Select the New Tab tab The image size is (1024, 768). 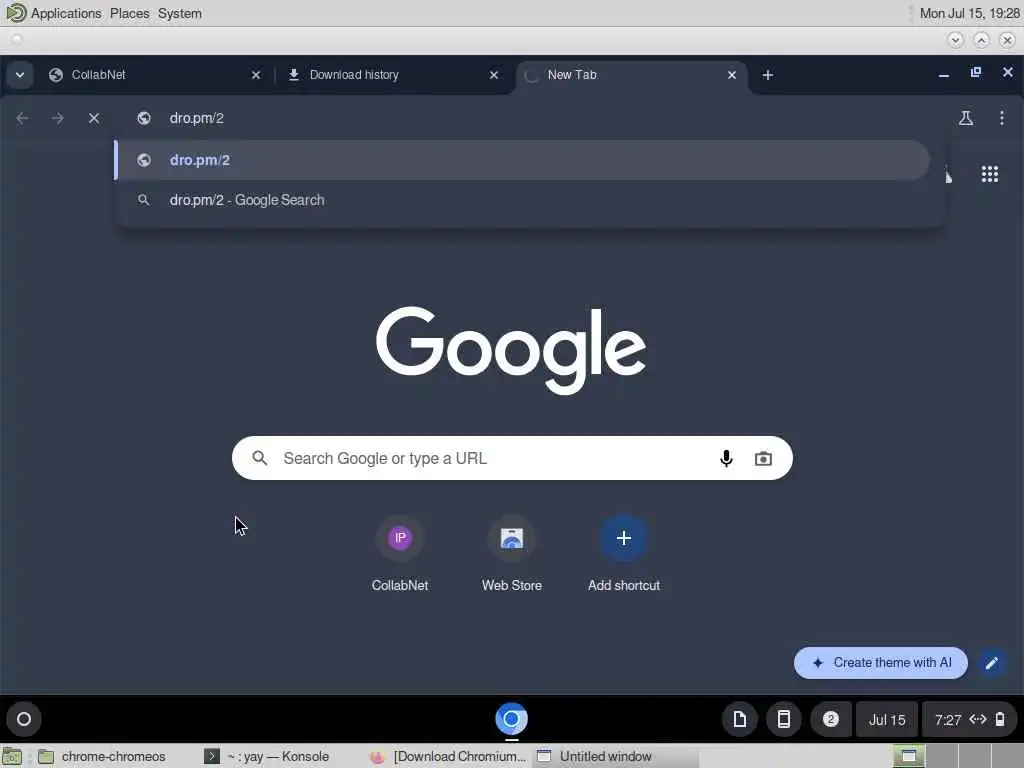631,75
